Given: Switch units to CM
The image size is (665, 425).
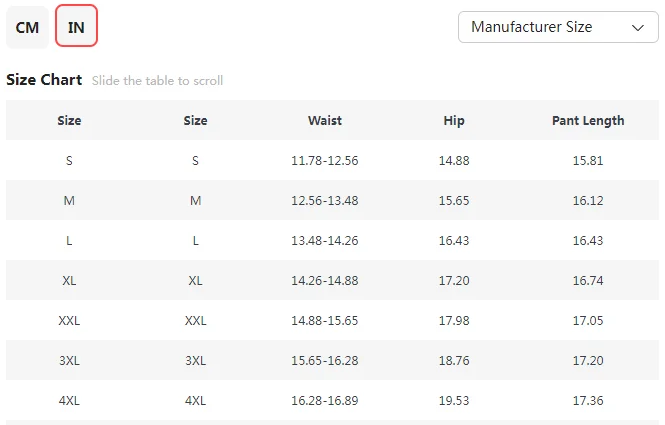Looking at the screenshot, I should [x=27, y=27].
